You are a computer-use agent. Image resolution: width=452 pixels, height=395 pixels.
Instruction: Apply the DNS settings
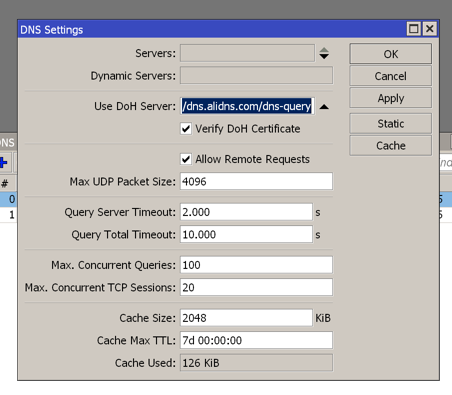390,98
